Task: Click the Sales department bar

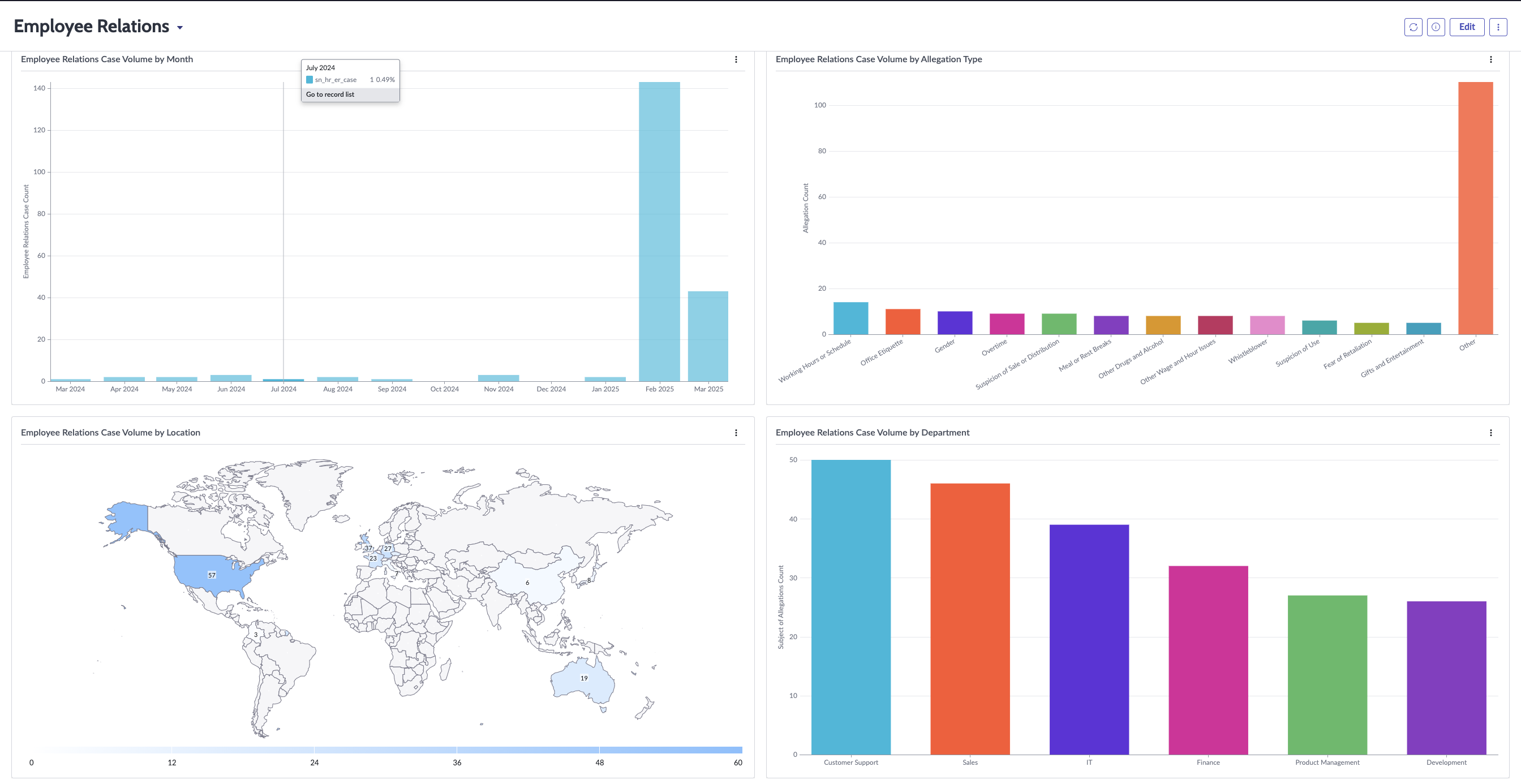Action: (969, 619)
